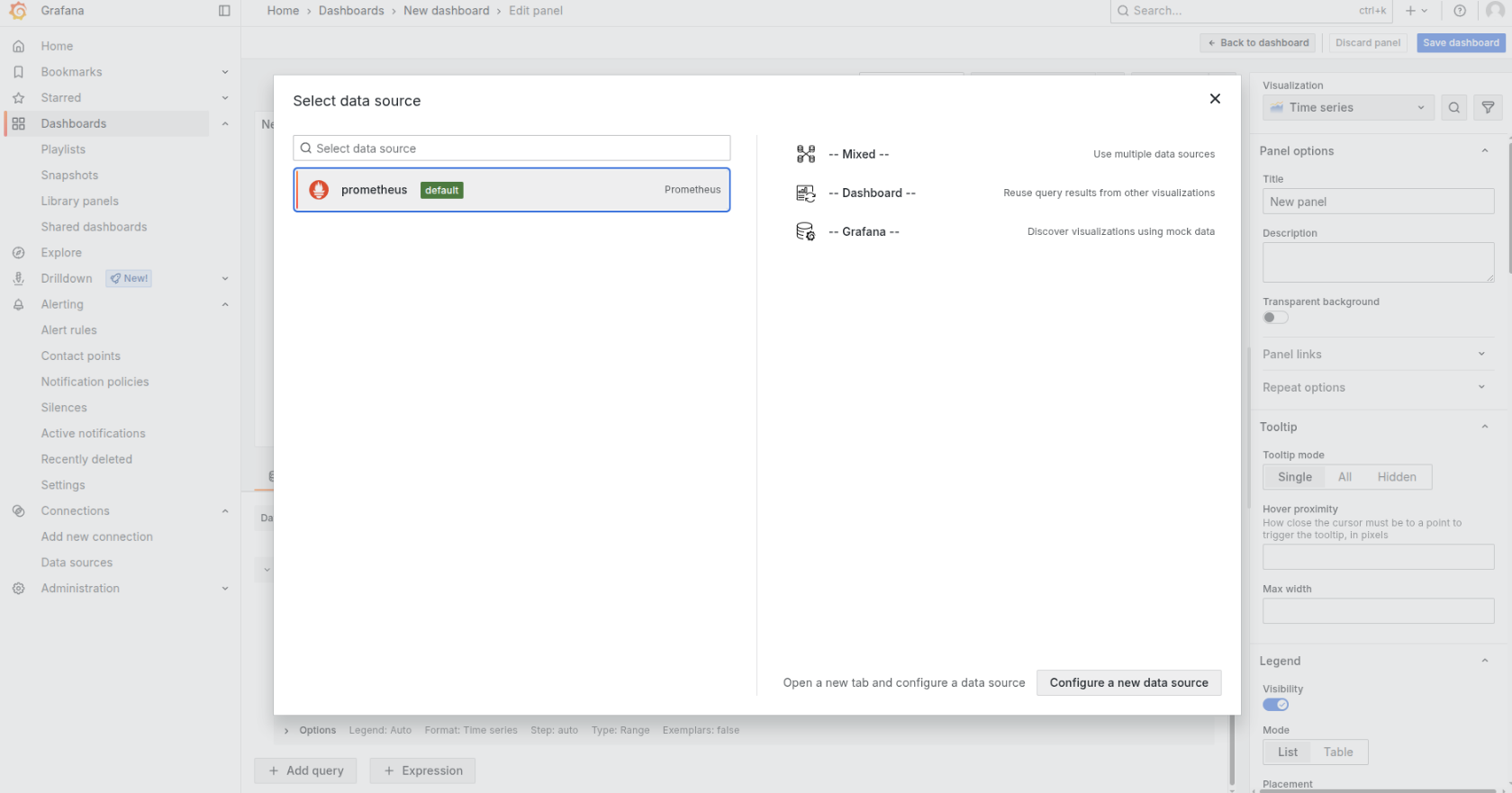Click the Hover proximity input field
Viewport: 1512px width, 793px height.
click(1378, 556)
